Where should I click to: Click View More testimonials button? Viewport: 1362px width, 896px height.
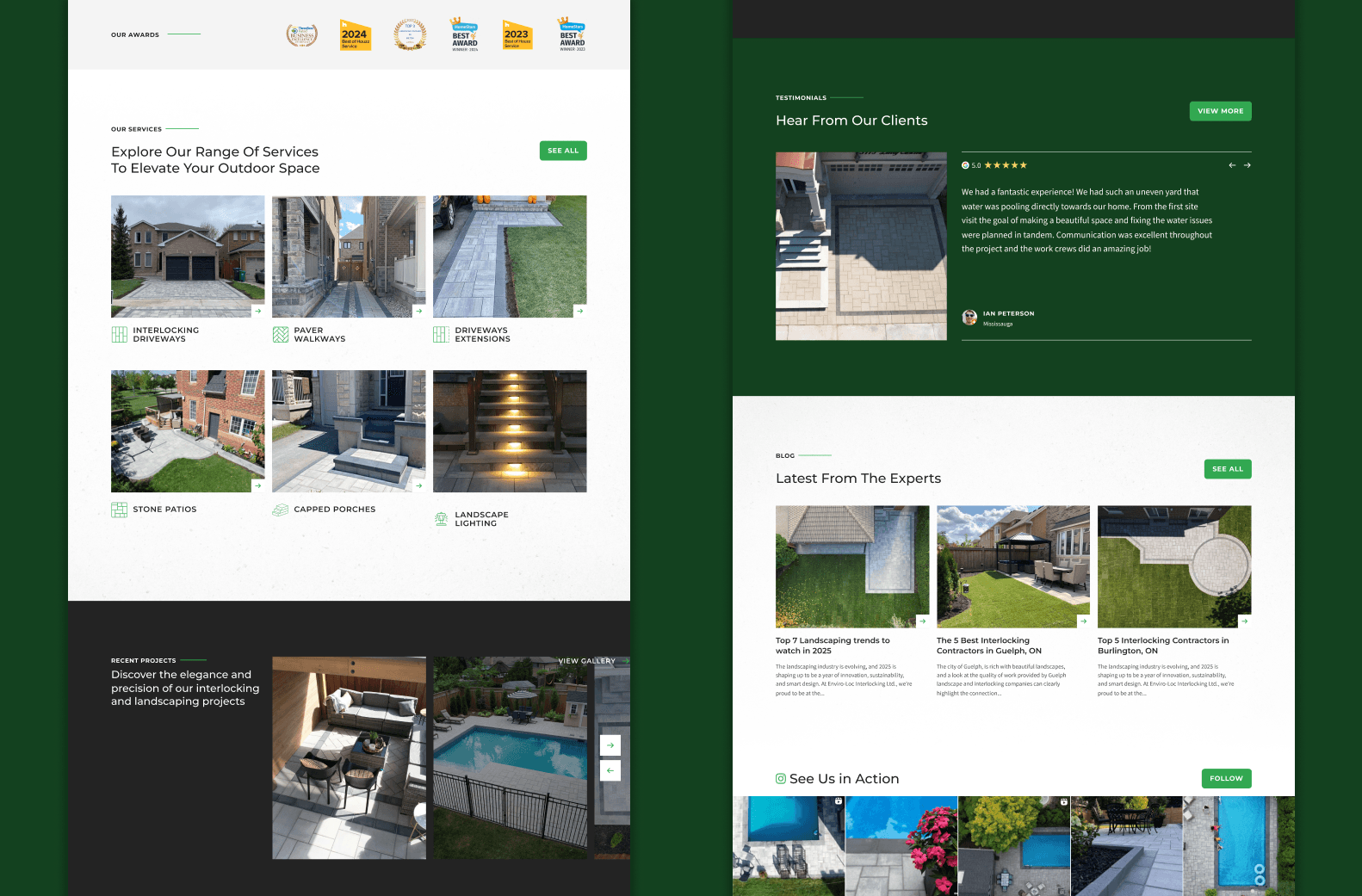1220,111
